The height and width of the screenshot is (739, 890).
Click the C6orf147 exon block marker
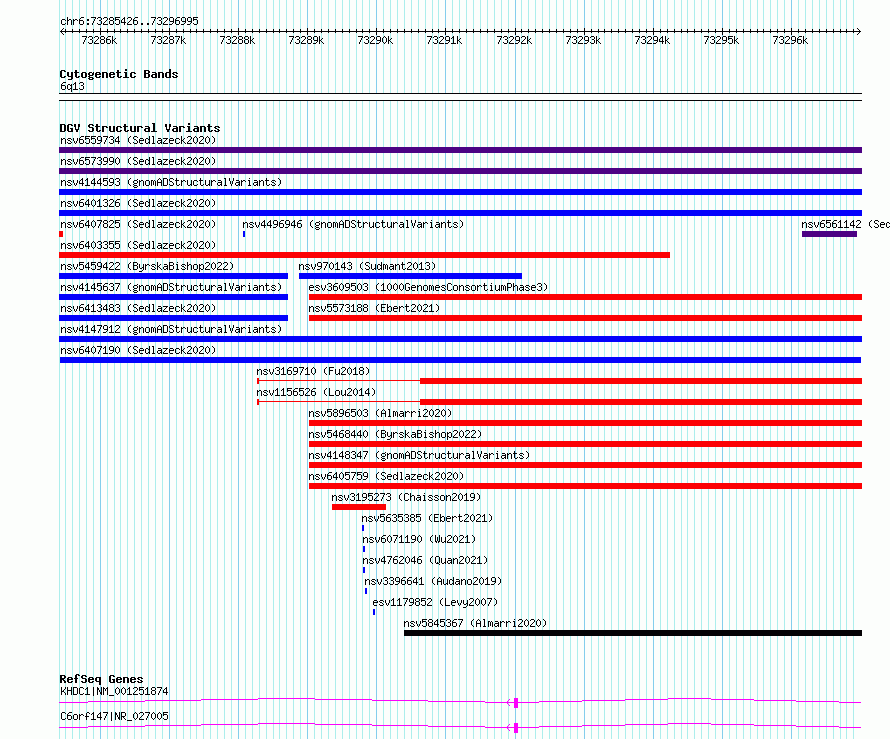pyautogui.click(x=516, y=728)
